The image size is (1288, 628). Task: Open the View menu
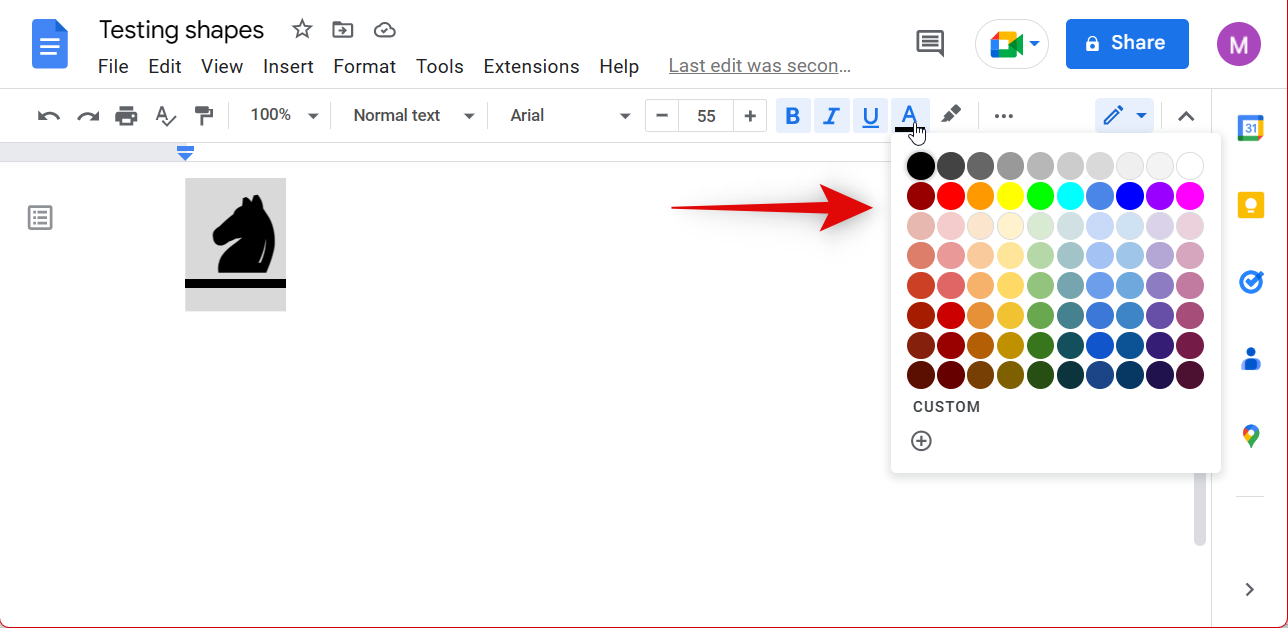[x=222, y=67]
